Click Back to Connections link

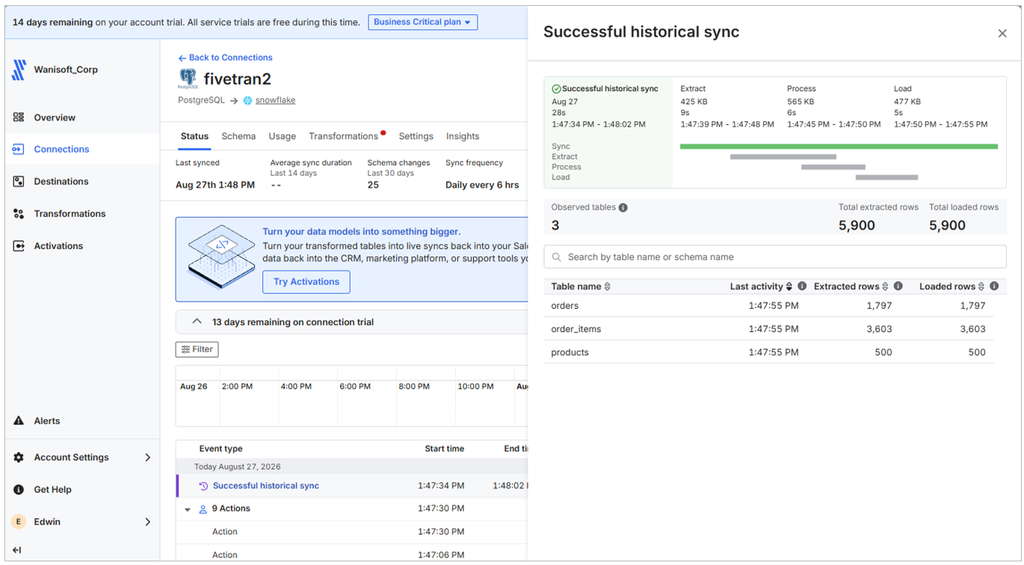pyautogui.click(x=225, y=57)
